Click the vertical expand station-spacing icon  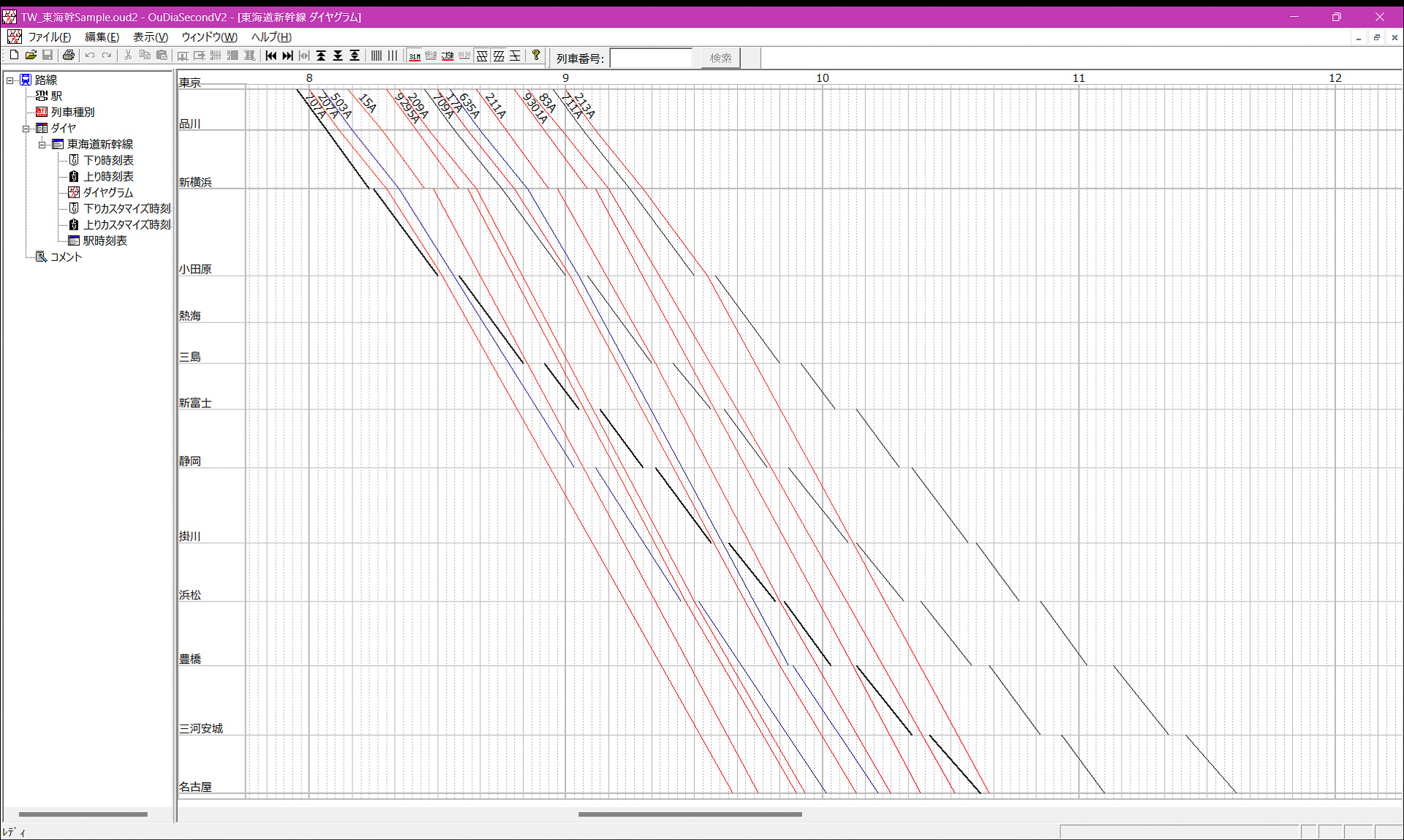355,56
